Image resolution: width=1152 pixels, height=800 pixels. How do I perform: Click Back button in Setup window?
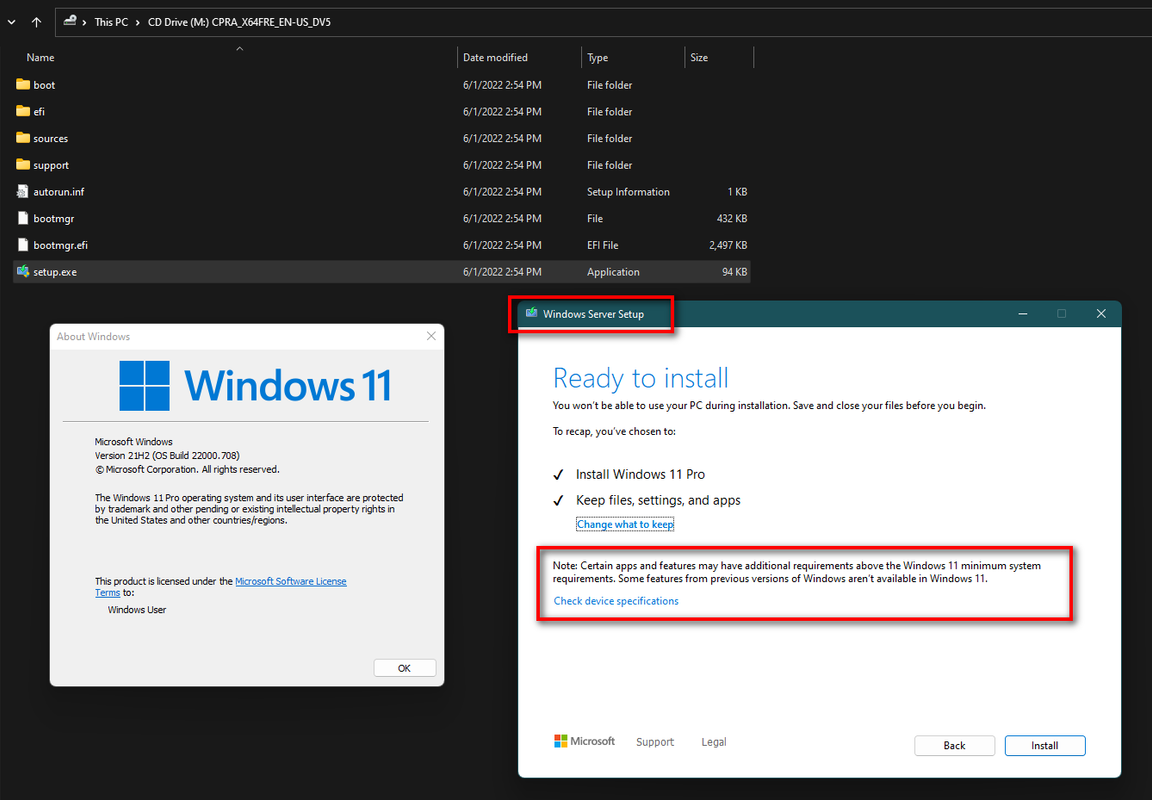coord(954,745)
